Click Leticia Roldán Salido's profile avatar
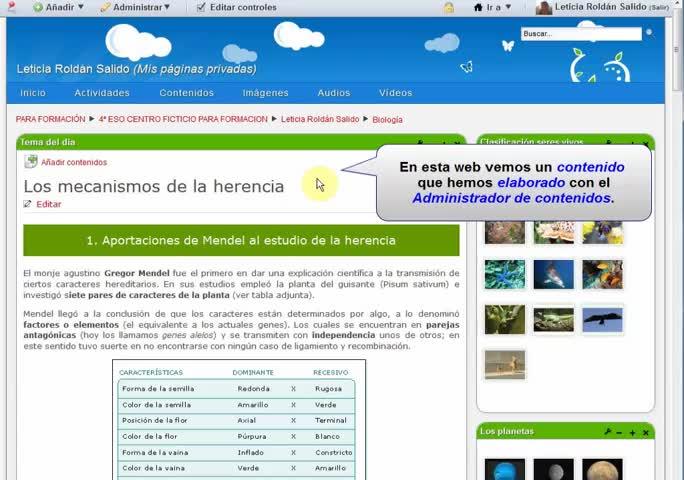This screenshot has height=480, width=684. pyautogui.click(x=544, y=7)
